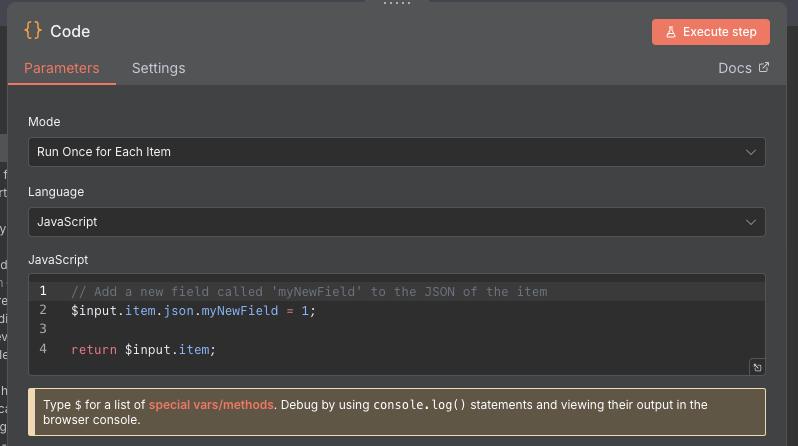Open the Docs link
Viewport: 798px width, 446px height.
743,68
